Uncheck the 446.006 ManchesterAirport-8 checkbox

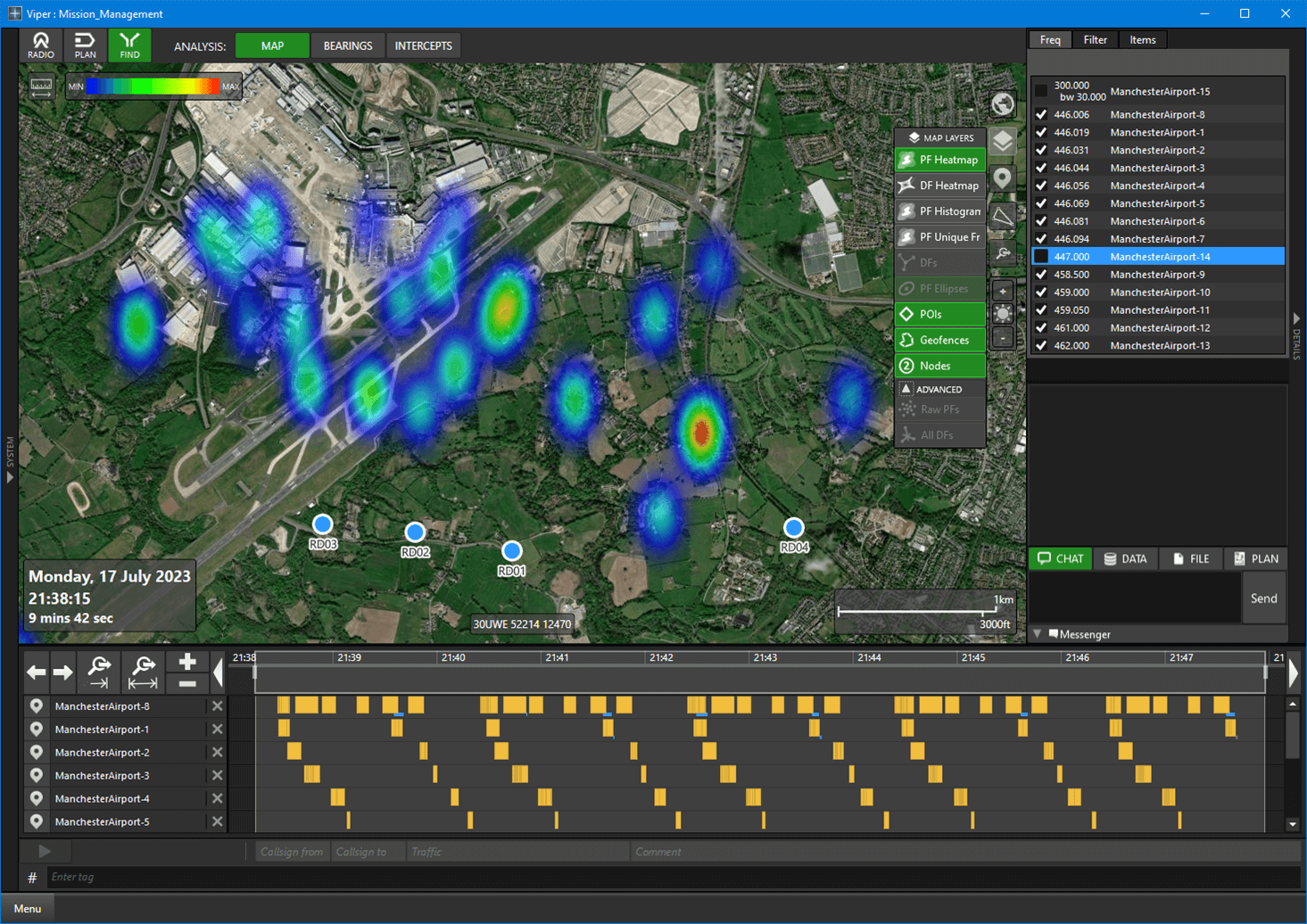[1041, 114]
